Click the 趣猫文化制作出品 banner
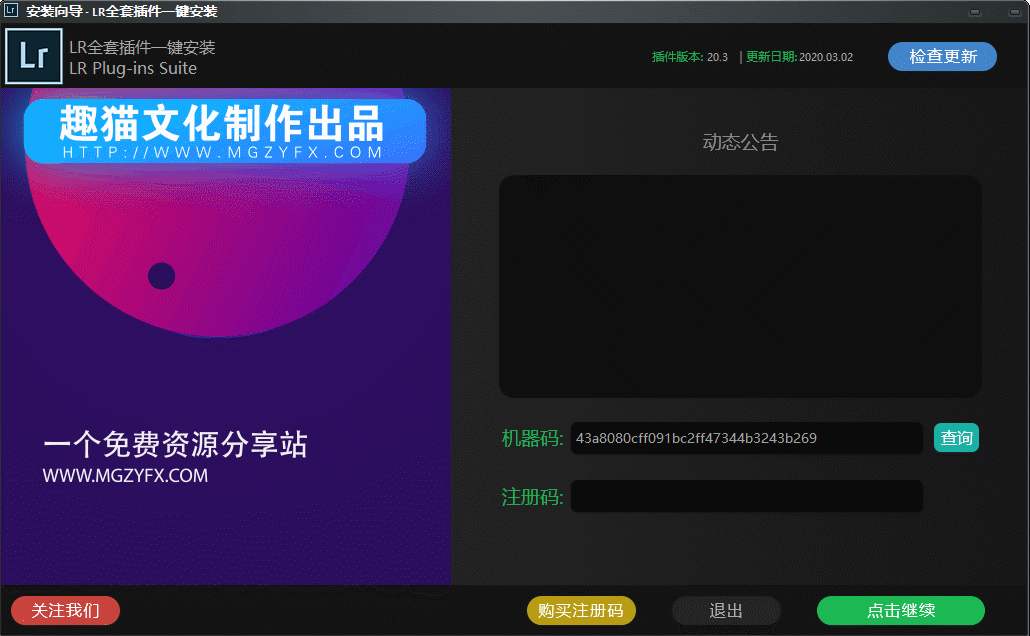Screen dimensions: 1030x636 [x=225, y=131]
